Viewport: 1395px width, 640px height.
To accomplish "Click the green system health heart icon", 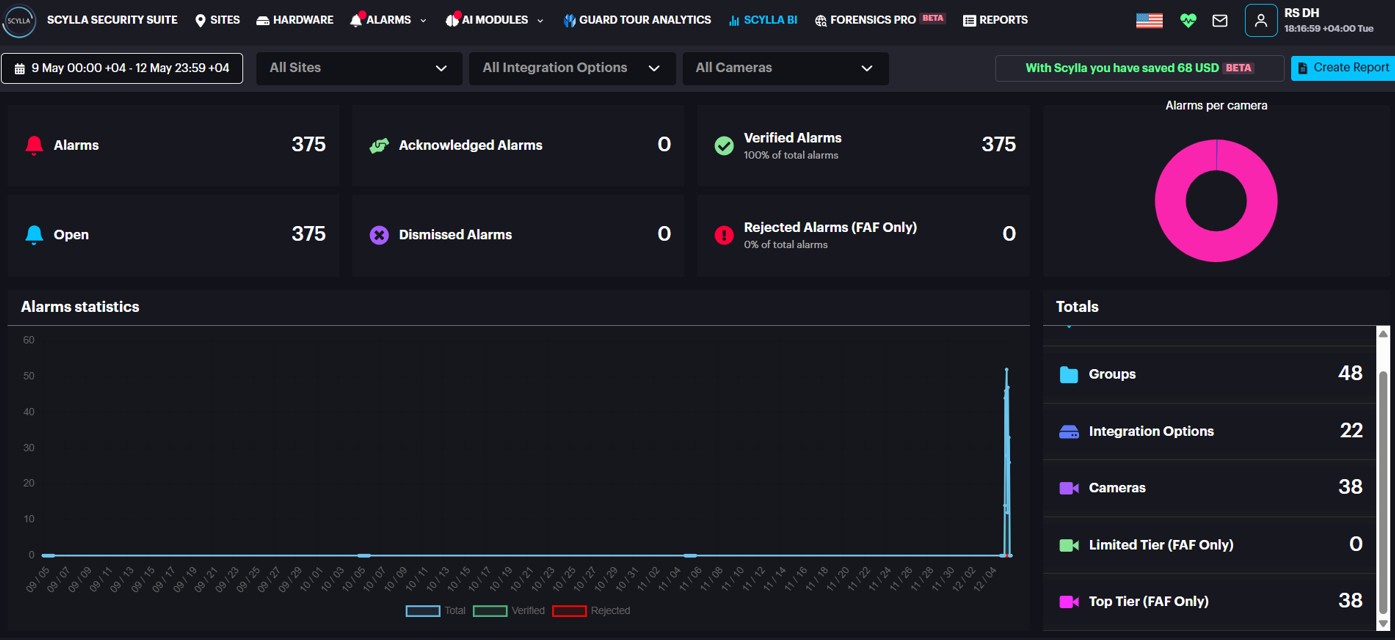I will click(x=1188, y=20).
